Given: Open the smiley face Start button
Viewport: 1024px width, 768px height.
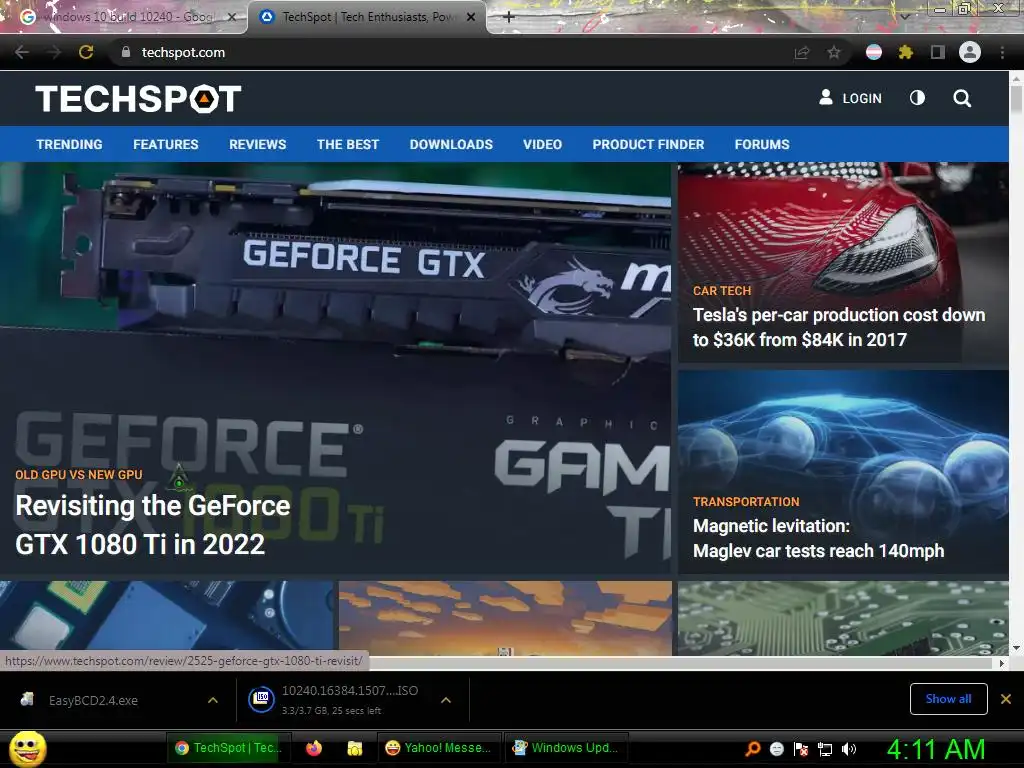Looking at the screenshot, I should pyautogui.click(x=27, y=748).
